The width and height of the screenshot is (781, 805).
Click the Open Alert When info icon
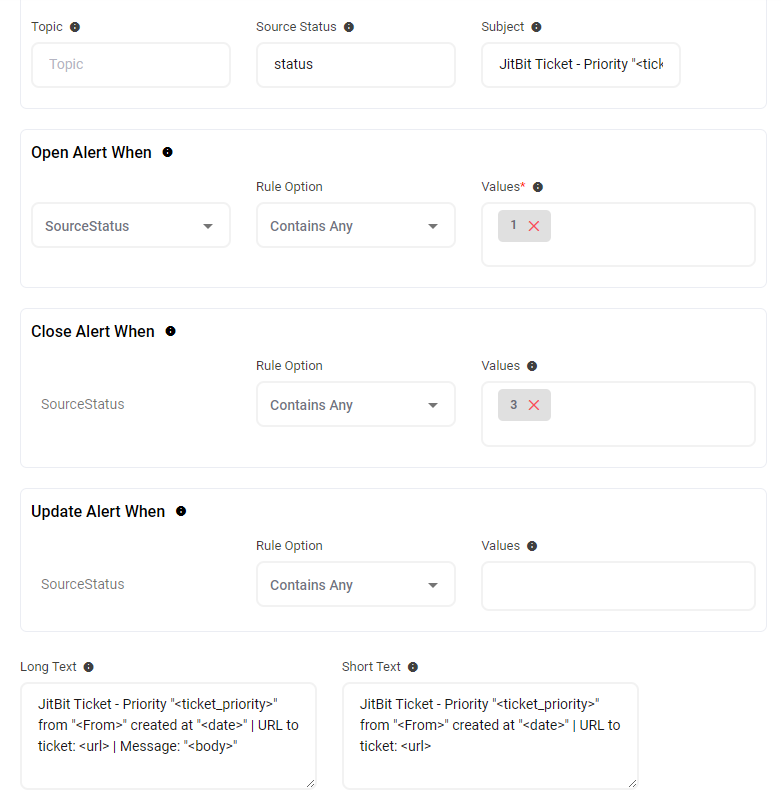(x=167, y=153)
